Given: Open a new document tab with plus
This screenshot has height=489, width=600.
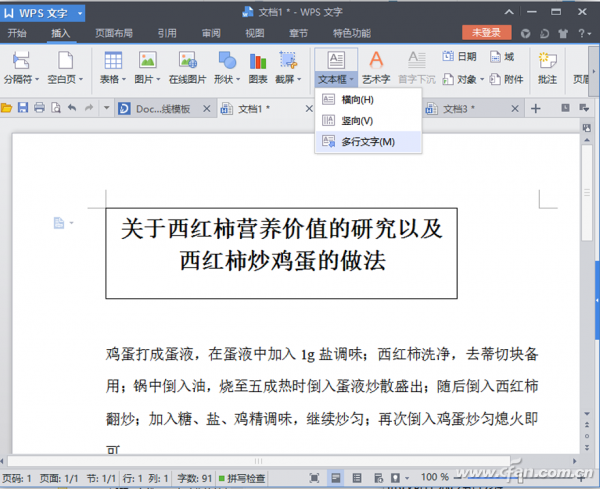Looking at the screenshot, I should pyautogui.click(x=536, y=109).
